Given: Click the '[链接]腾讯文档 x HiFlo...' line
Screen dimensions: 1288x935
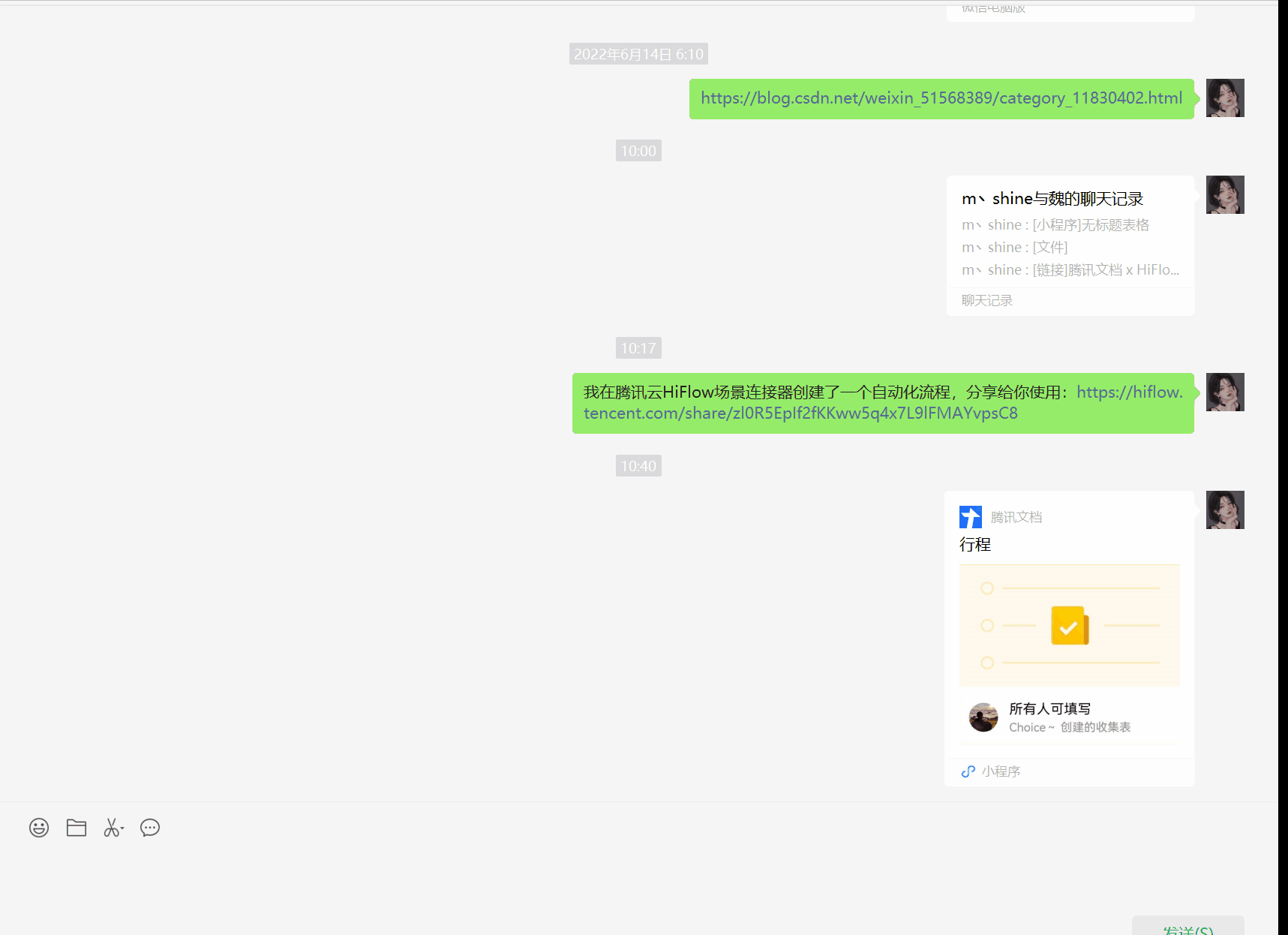Looking at the screenshot, I should coord(1070,270).
